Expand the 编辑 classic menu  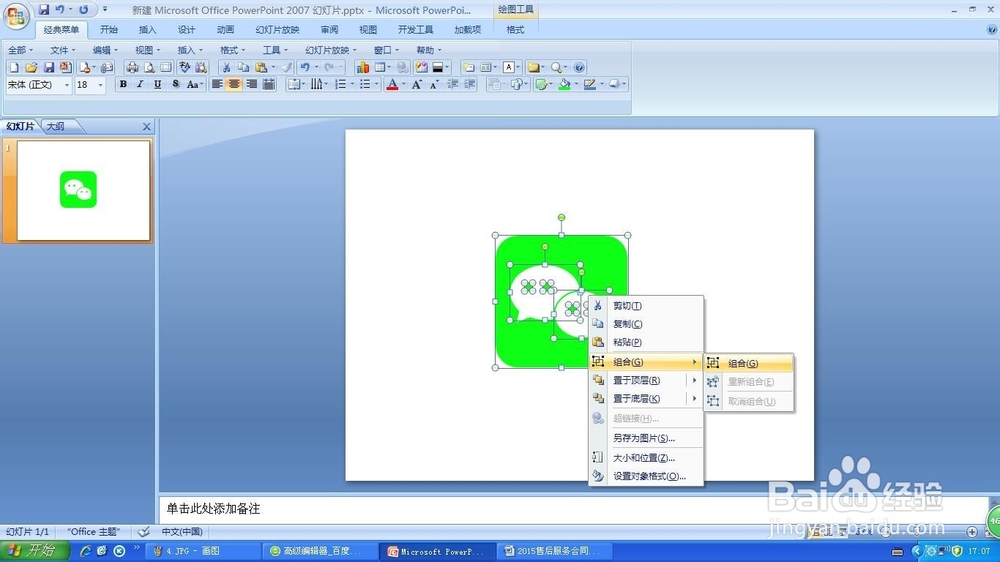click(105, 50)
